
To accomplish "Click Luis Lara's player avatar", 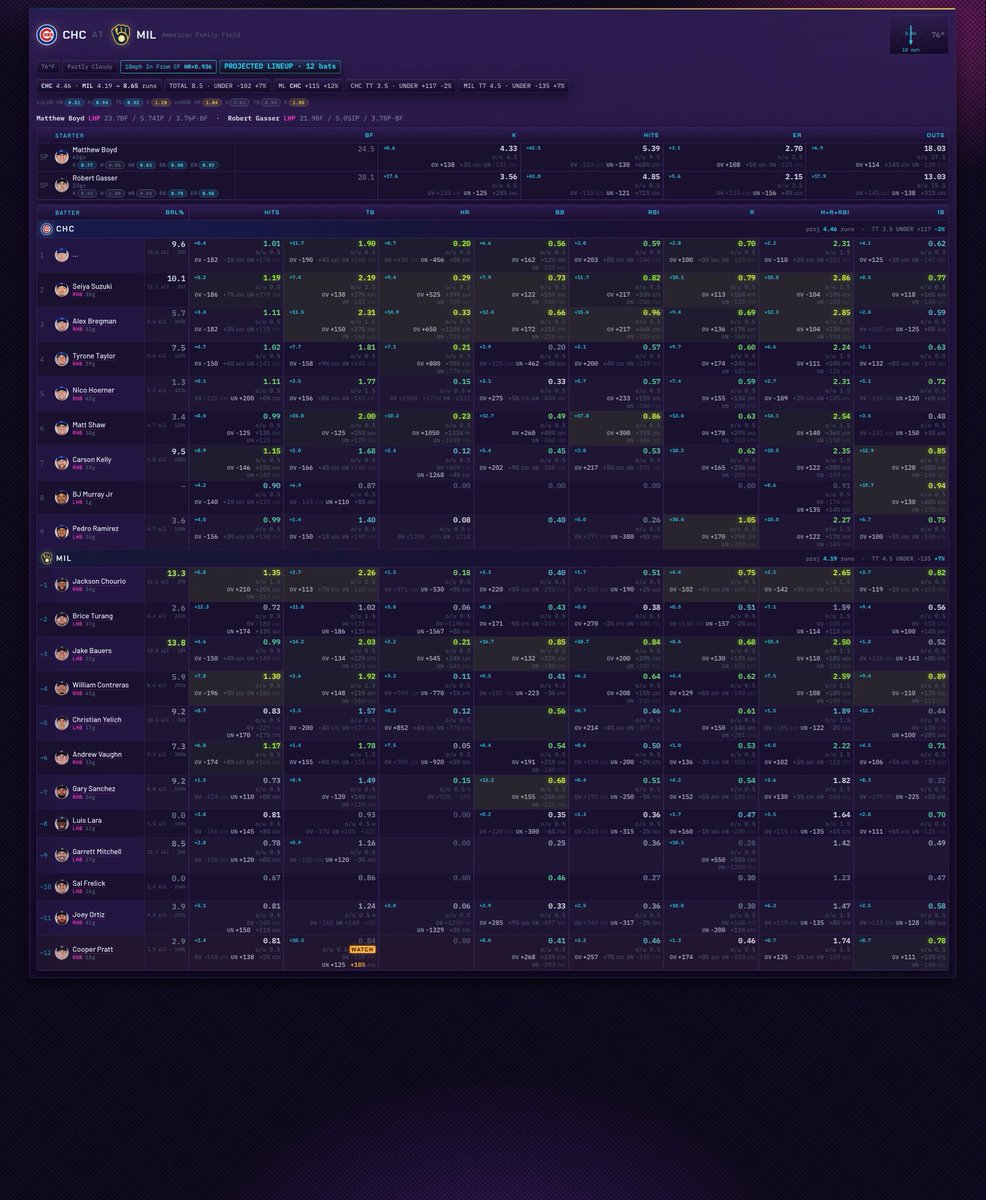I will (x=62, y=823).
